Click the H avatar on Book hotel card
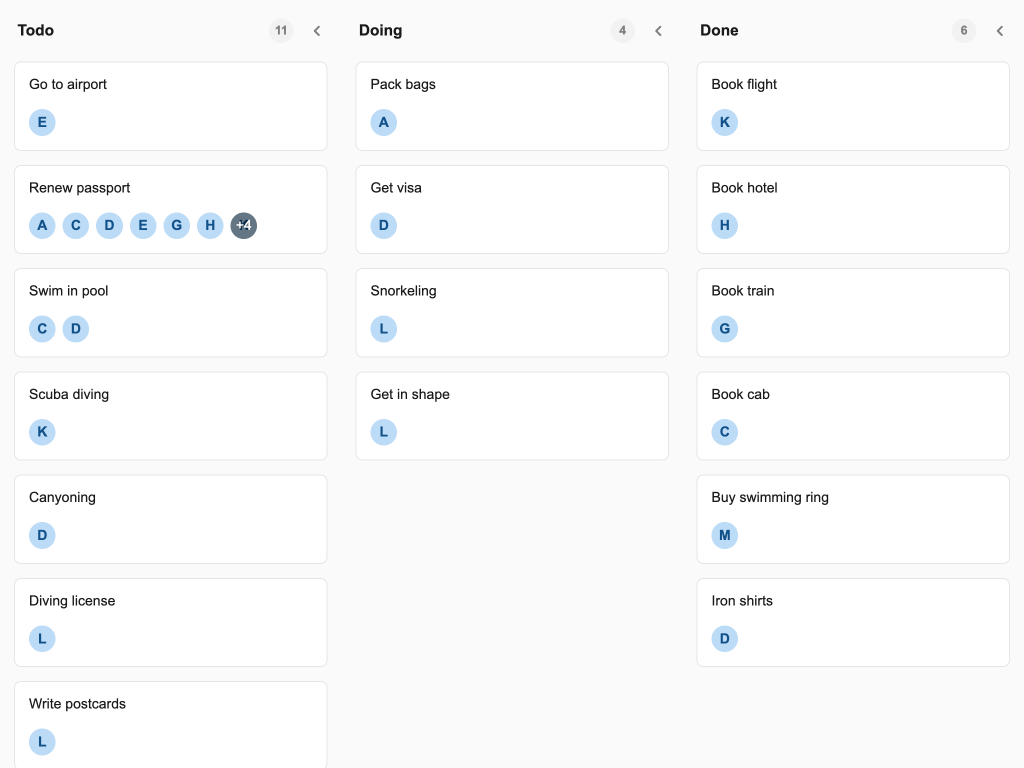 point(725,225)
